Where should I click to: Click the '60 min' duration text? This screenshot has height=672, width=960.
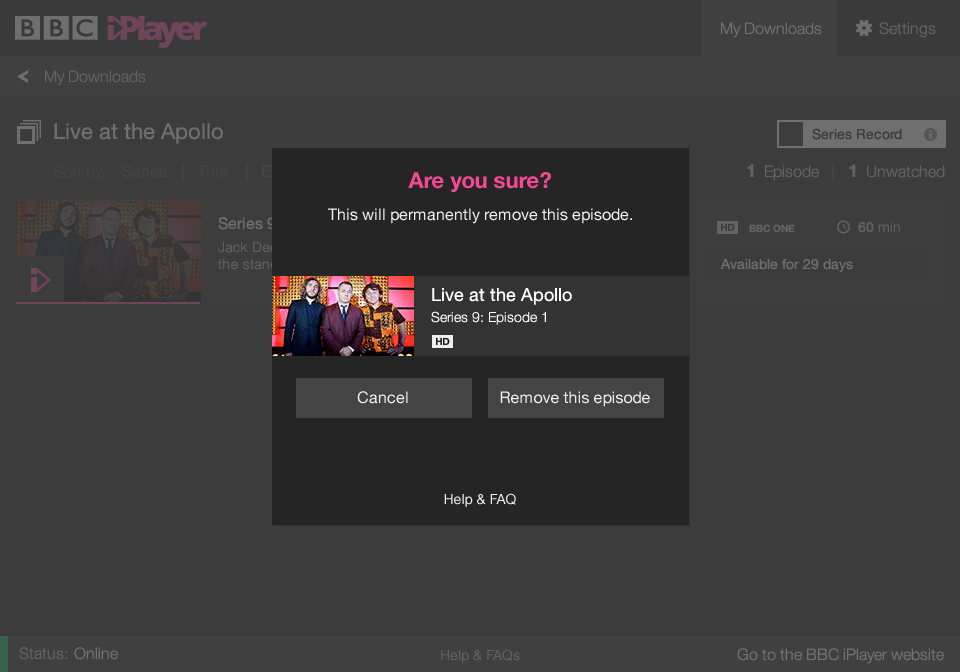click(879, 228)
